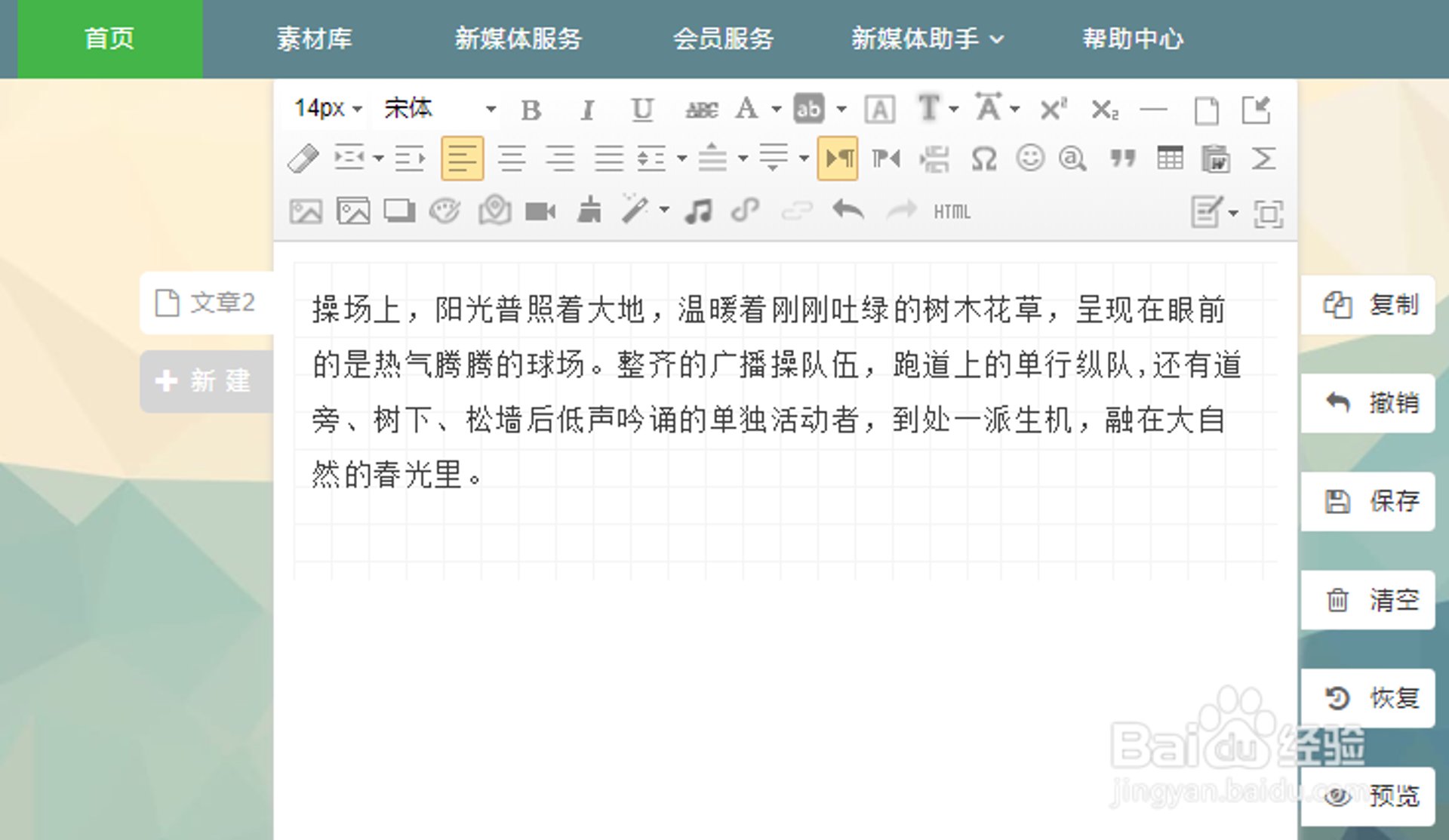Apply subscript formatting
The image size is (1449, 840).
[x=1105, y=109]
